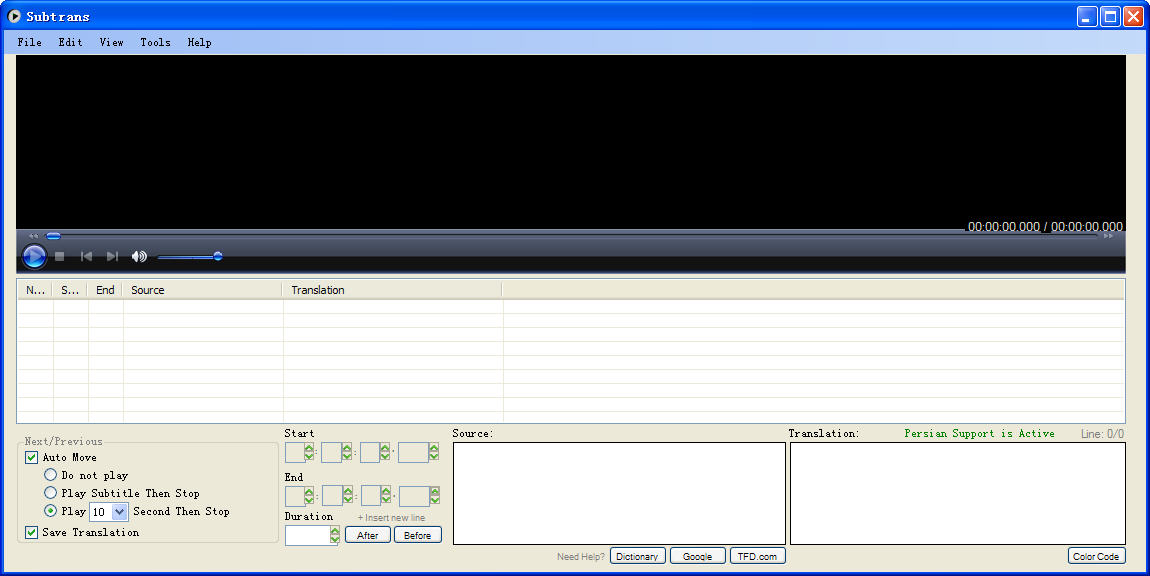
Task: Select Play Subtitle Then Stop option
Action: [x=51, y=492]
